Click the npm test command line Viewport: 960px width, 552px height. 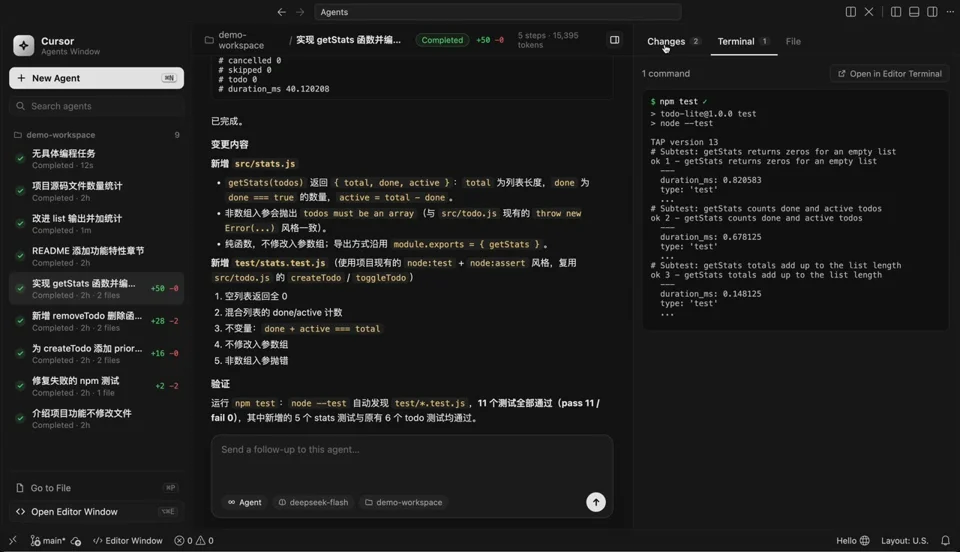coord(678,102)
